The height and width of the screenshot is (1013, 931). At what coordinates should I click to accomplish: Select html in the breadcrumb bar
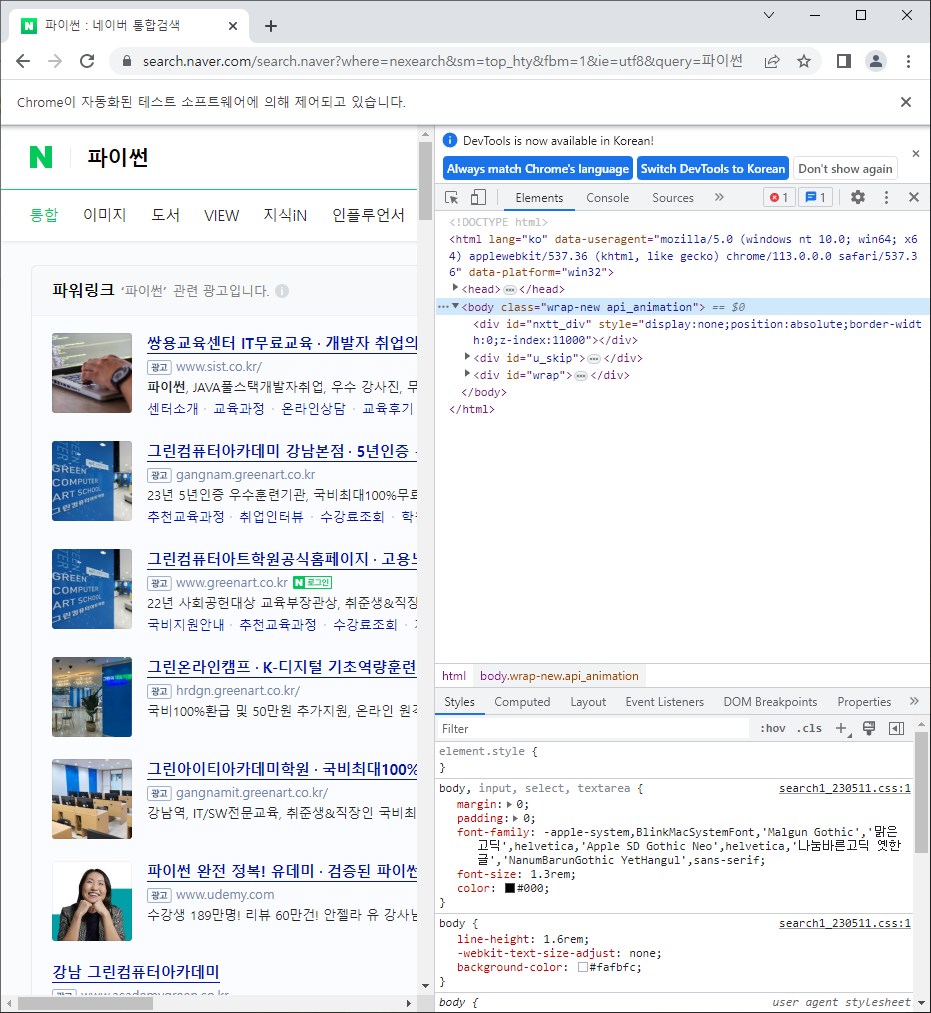click(x=454, y=676)
